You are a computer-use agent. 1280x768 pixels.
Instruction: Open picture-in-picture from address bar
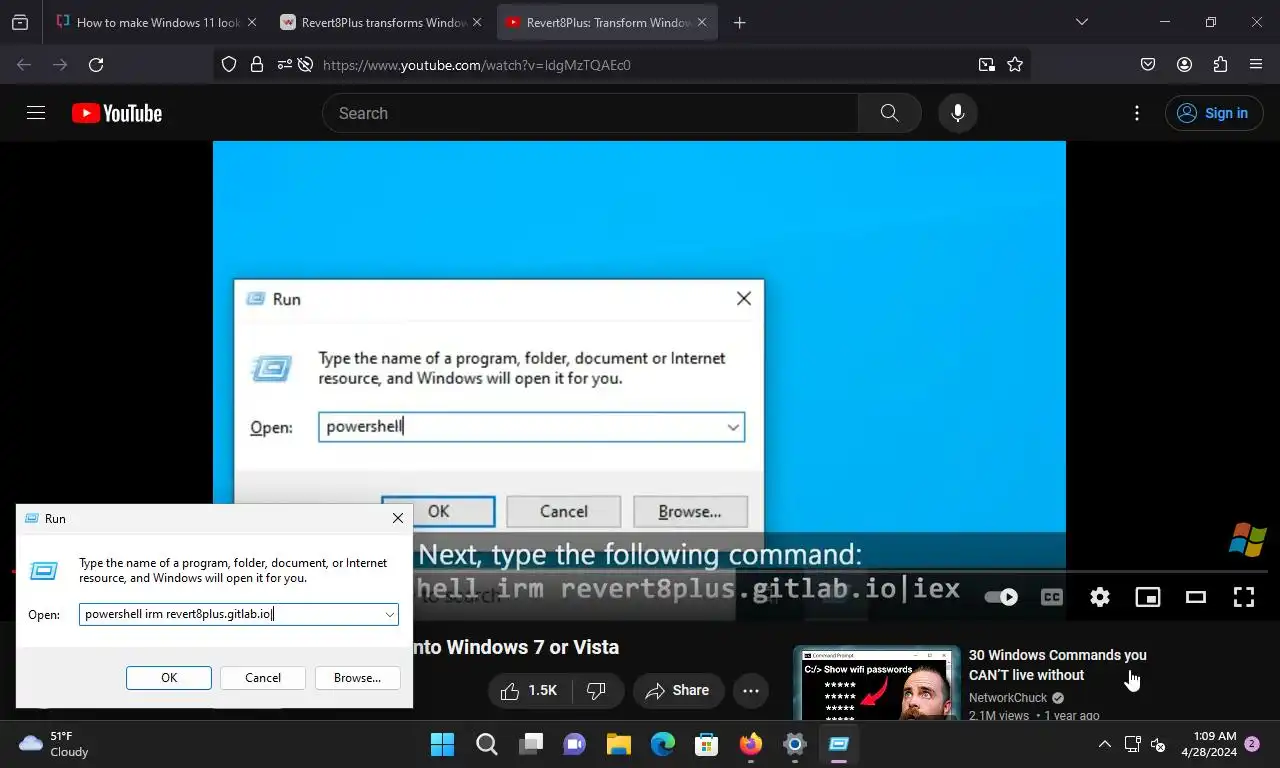click(x=987, y=64)
